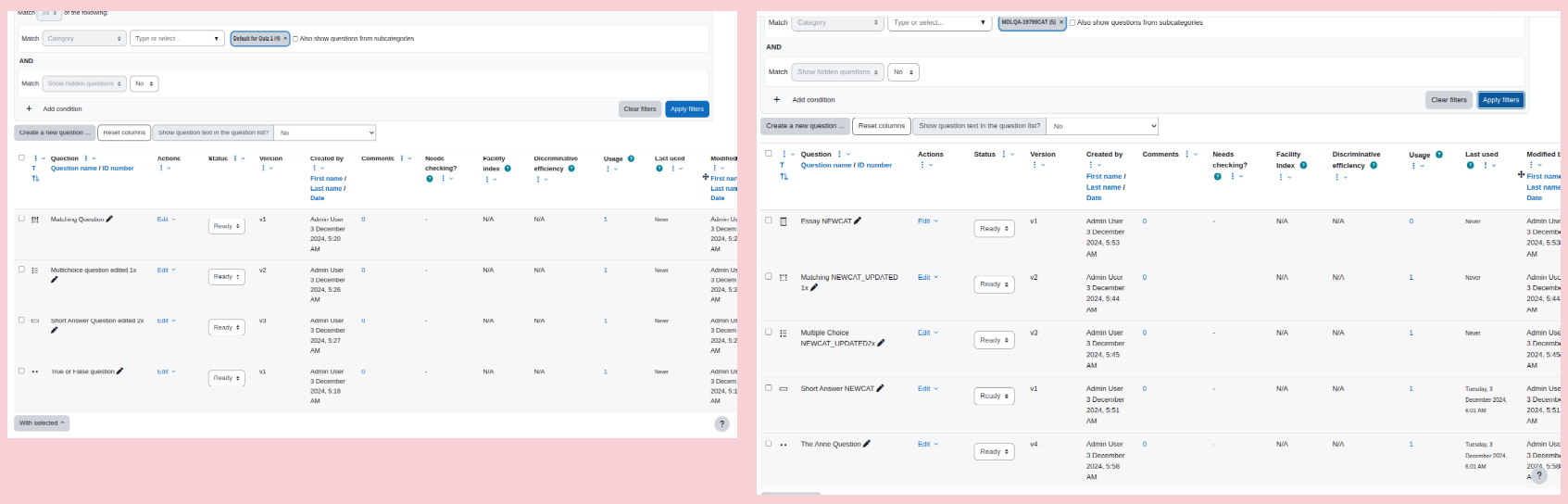
Task: Enable subcategories checkbox beside Default for Quiz 1
Action: [295, 39]
